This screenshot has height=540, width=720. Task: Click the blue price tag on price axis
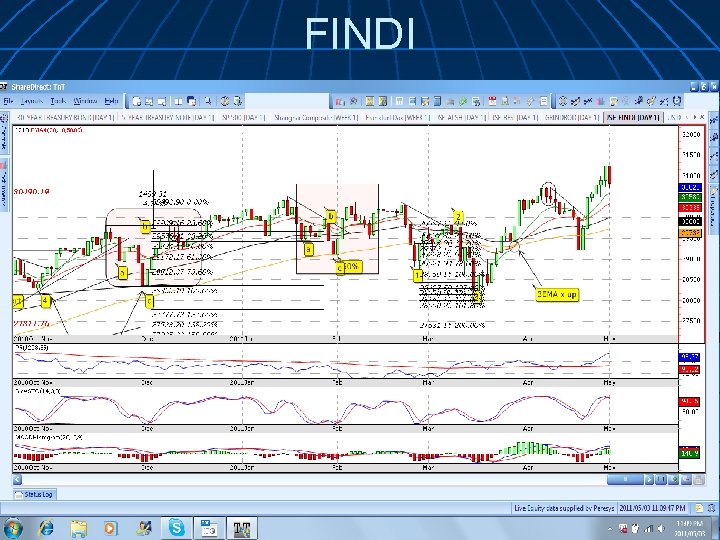pos(690,187)
